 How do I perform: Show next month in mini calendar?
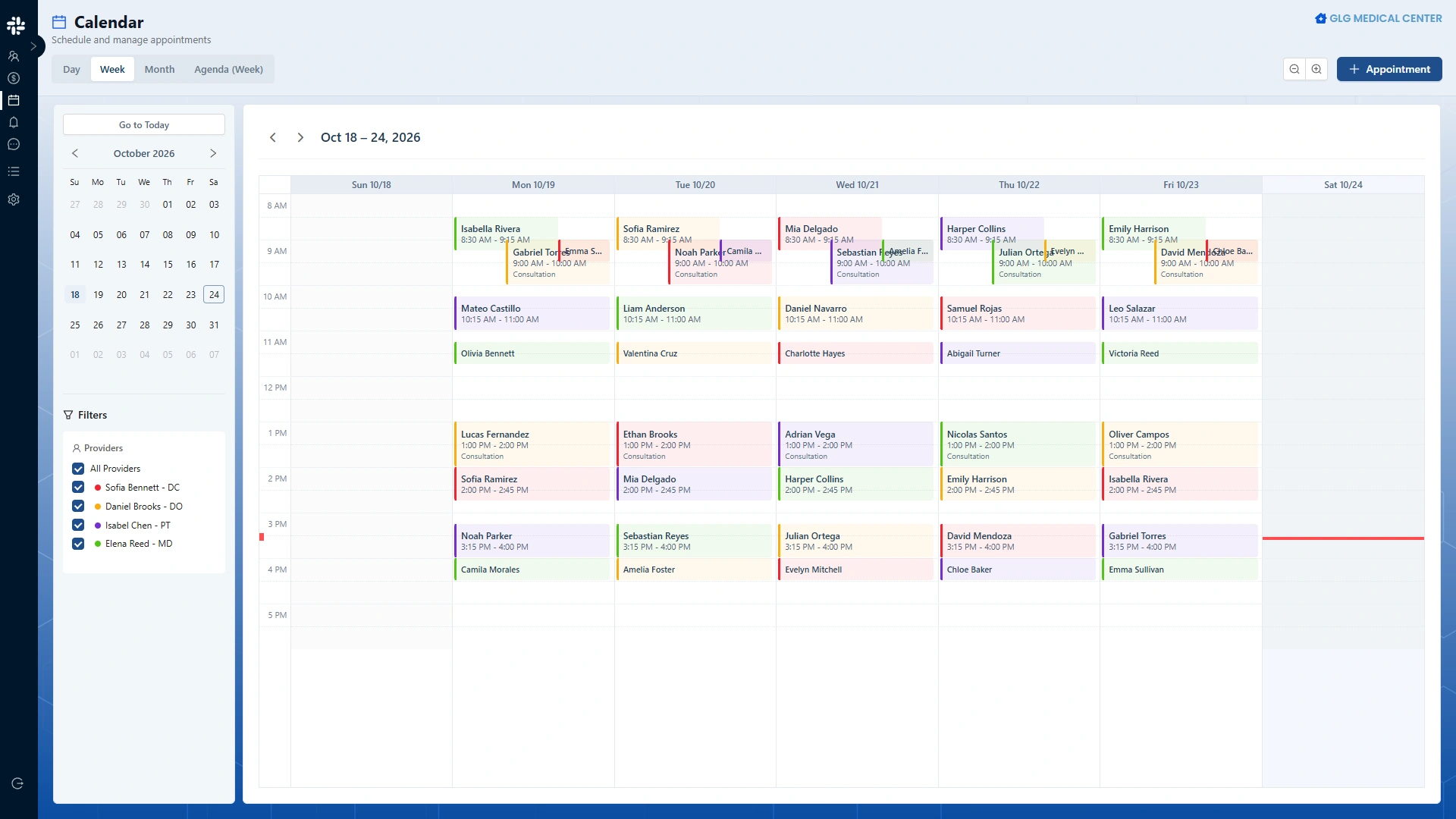coord(213,153)
